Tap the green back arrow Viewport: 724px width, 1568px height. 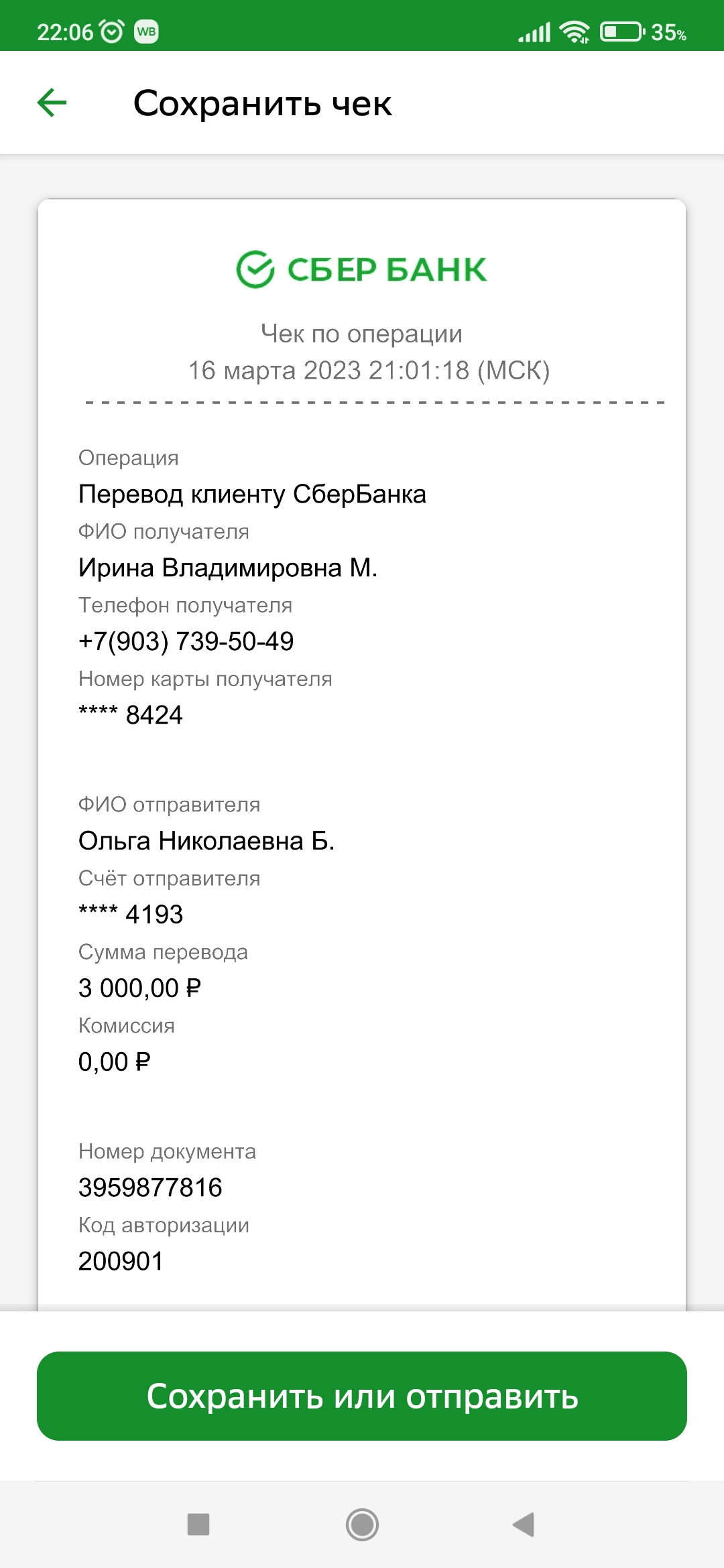click(x=52, y=103)
